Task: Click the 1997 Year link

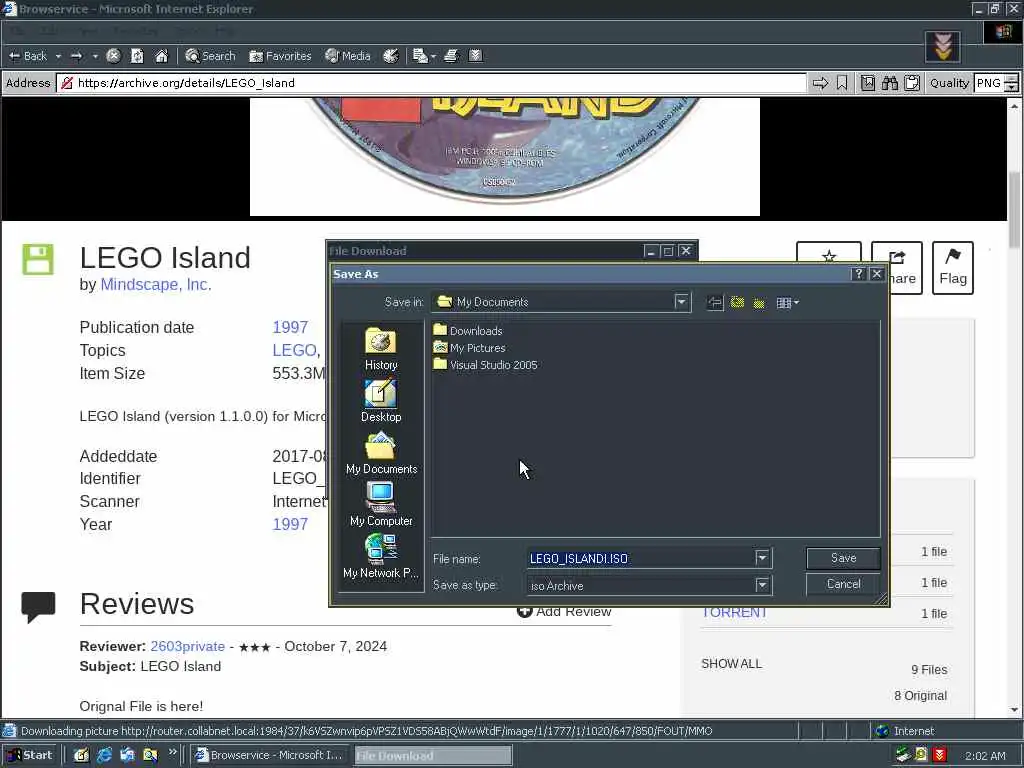Action: click(x=290, y=524)
